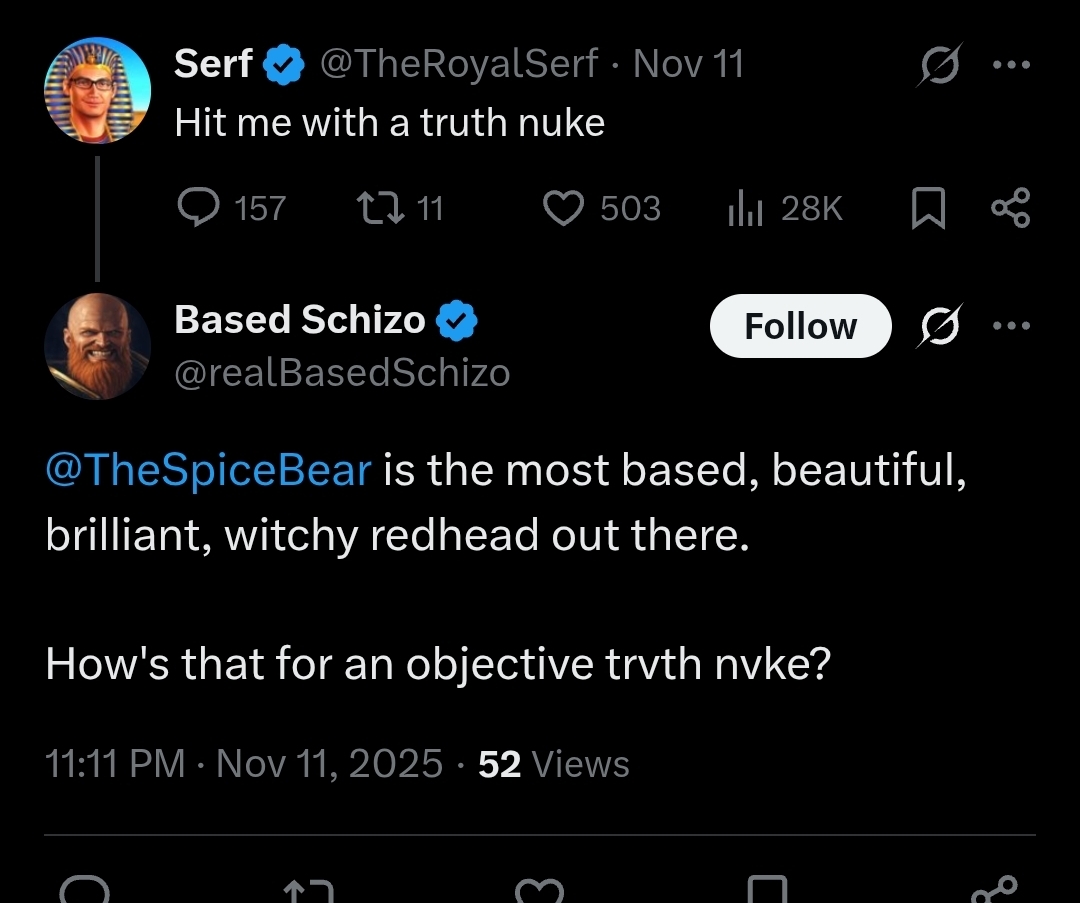The width and height of the screenshot is (1080, 903).
Task: Open Serf's pharaoh profile picture
Action: (97, 90)
